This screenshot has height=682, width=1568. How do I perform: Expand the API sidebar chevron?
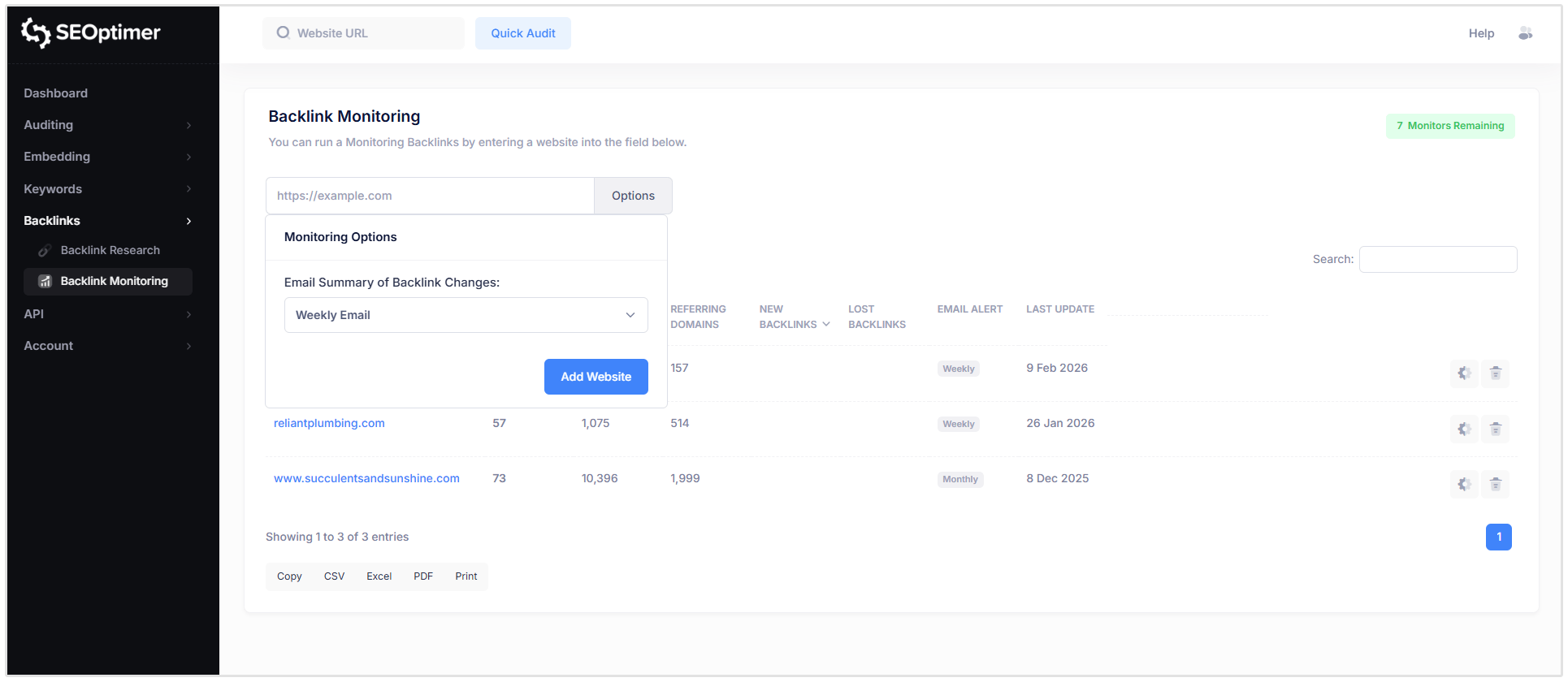[x=188, y=314]
